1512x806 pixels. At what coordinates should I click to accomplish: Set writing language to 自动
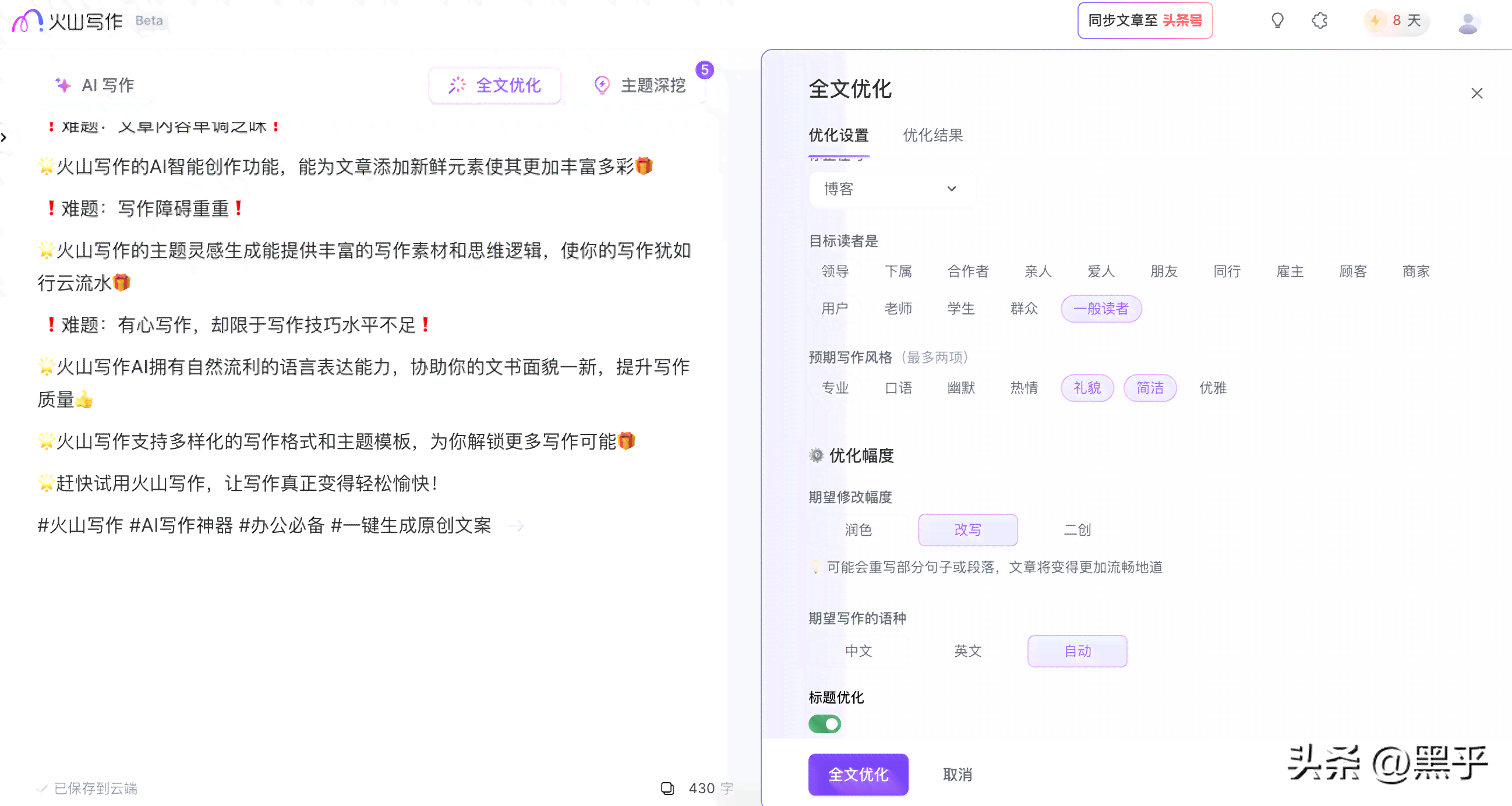click(x=1077, y=651)
